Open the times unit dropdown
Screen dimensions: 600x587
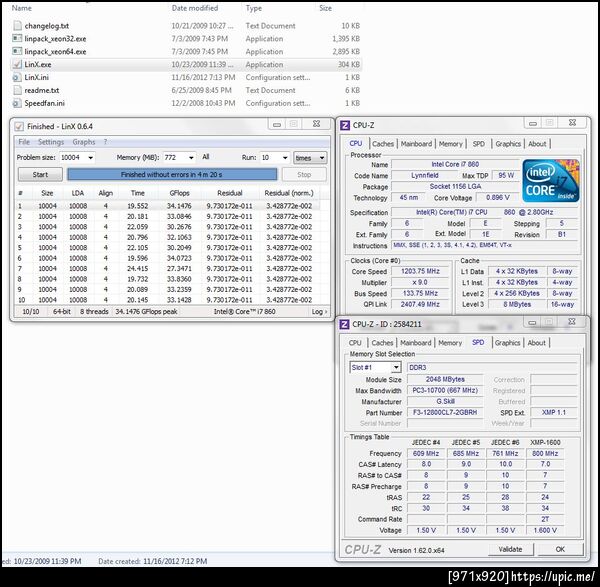pos(310,158)
